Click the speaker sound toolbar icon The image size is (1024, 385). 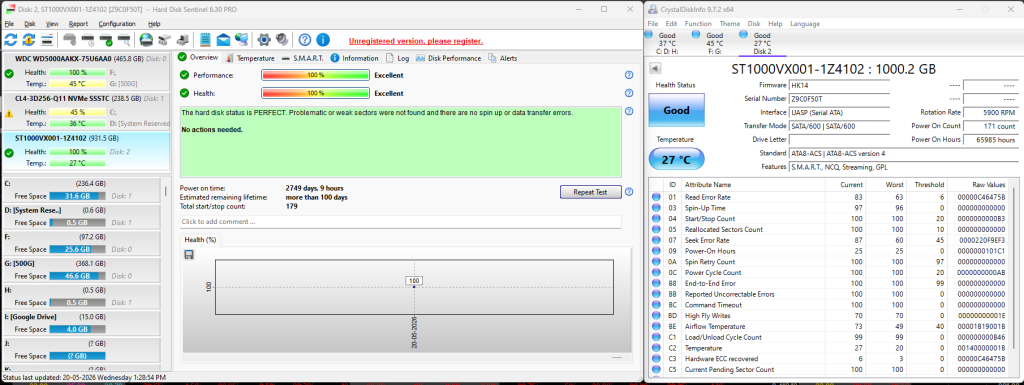(x=282, y=40)
